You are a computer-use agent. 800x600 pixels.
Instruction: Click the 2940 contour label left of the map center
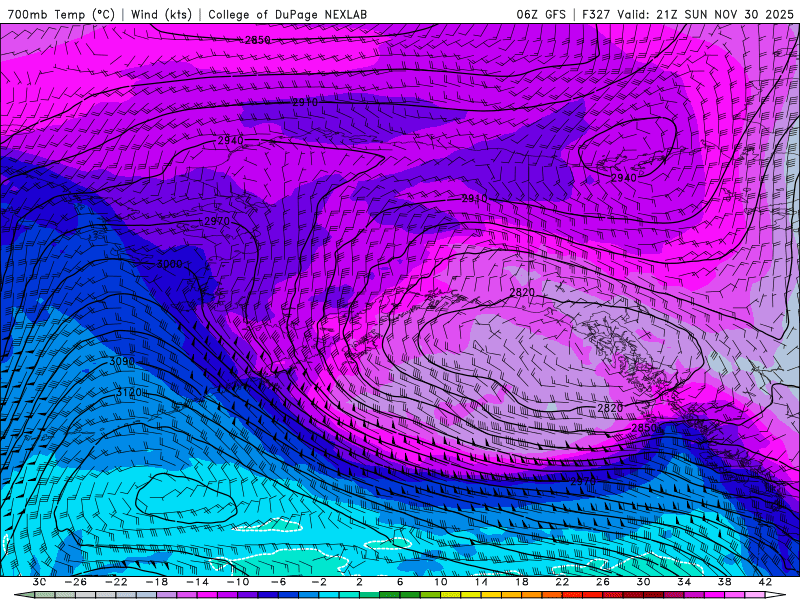pyautogui.click(x=231, y=140)
